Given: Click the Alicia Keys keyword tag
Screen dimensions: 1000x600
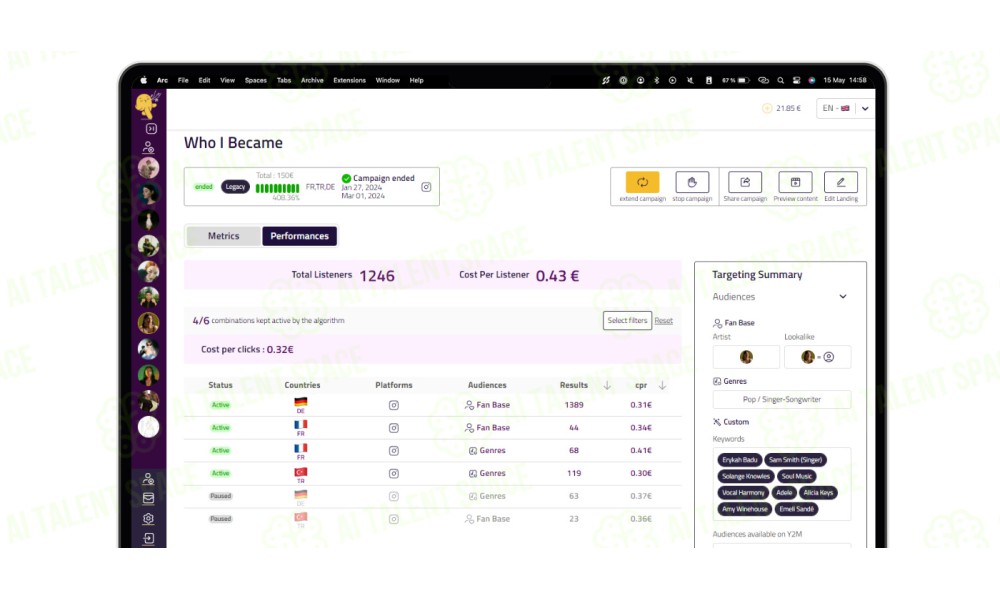Looking at the screenshot, I should click(818, 493).
